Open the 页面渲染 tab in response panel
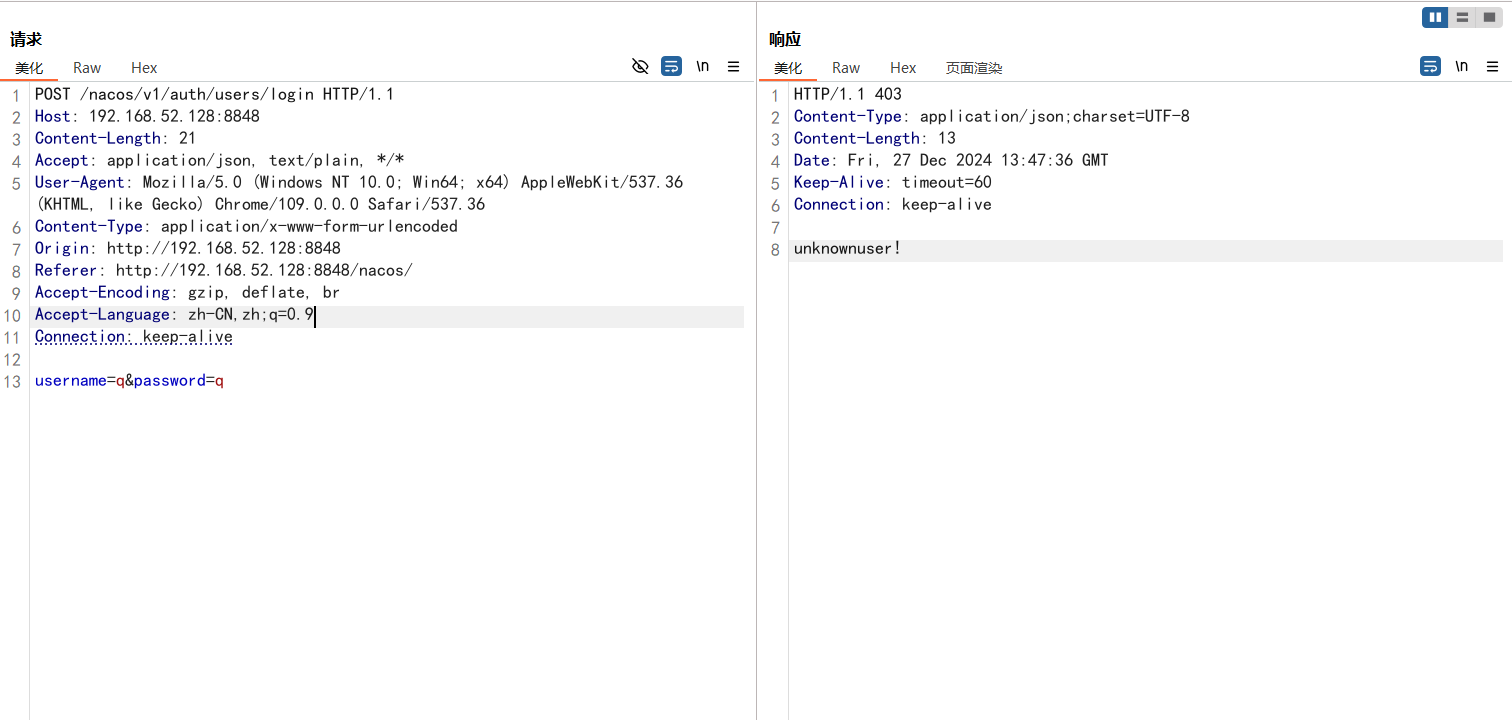 [974, 68]
